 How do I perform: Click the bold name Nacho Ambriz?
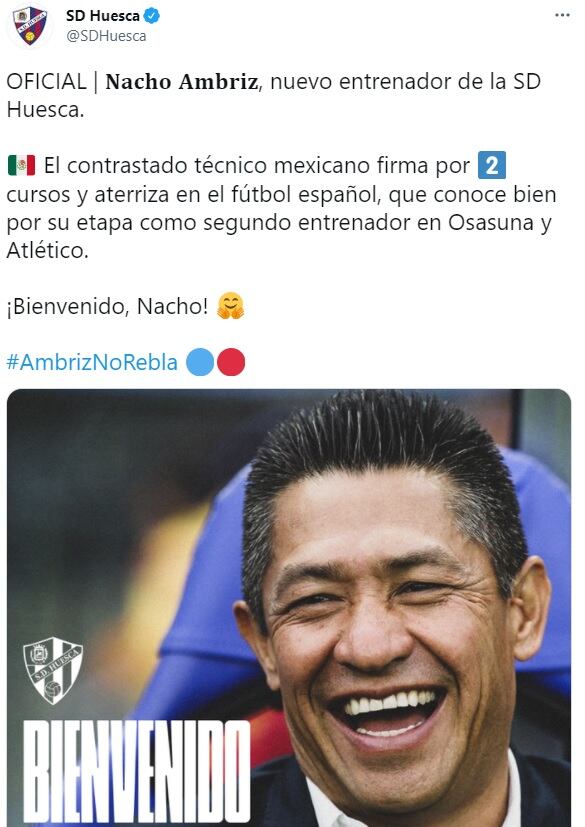click(181, 82)
